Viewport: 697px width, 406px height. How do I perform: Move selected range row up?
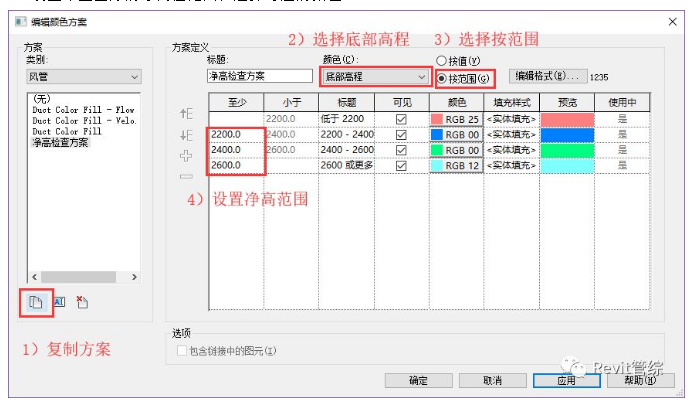186,114
